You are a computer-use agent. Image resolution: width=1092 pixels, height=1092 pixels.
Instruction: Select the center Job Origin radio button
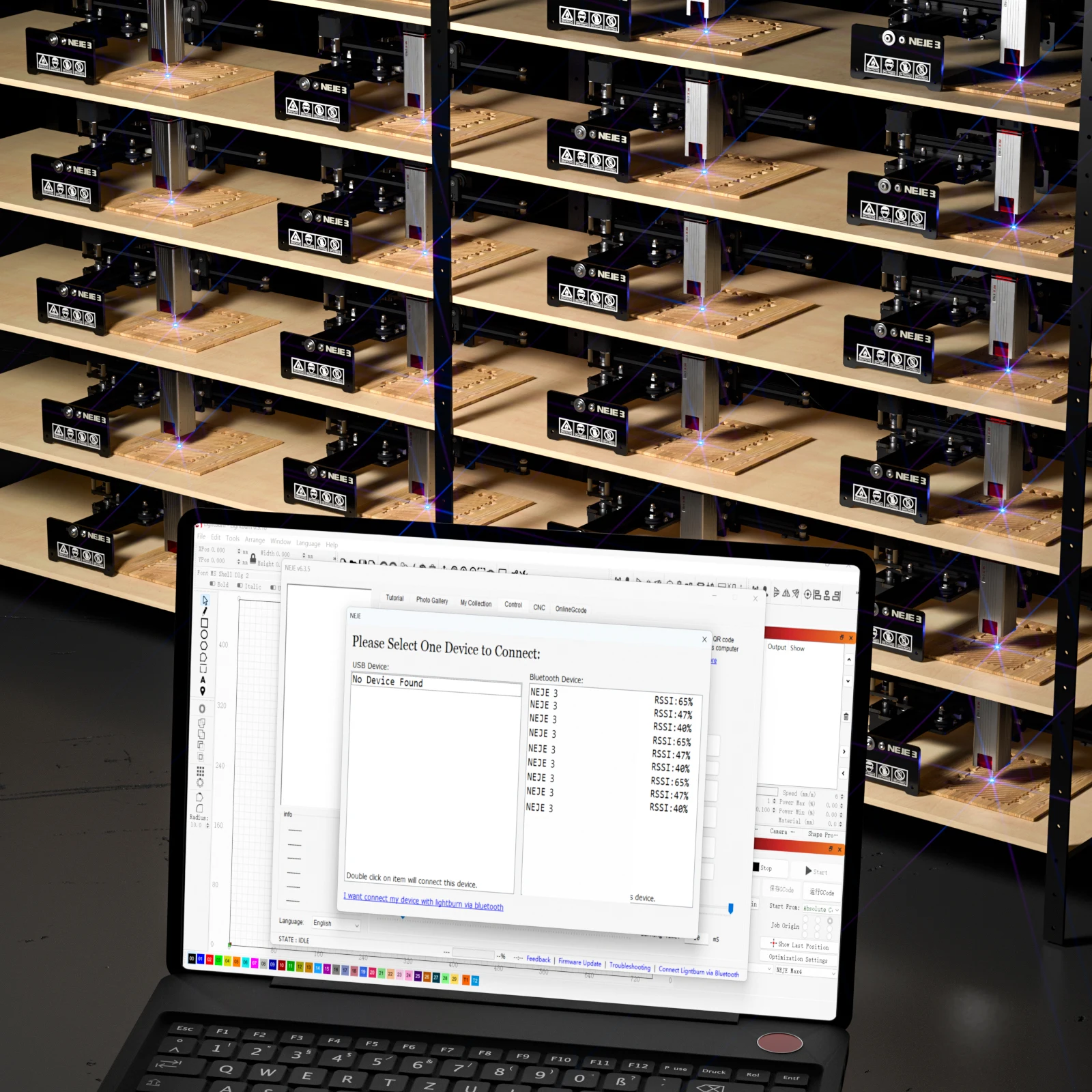point(818,928)
